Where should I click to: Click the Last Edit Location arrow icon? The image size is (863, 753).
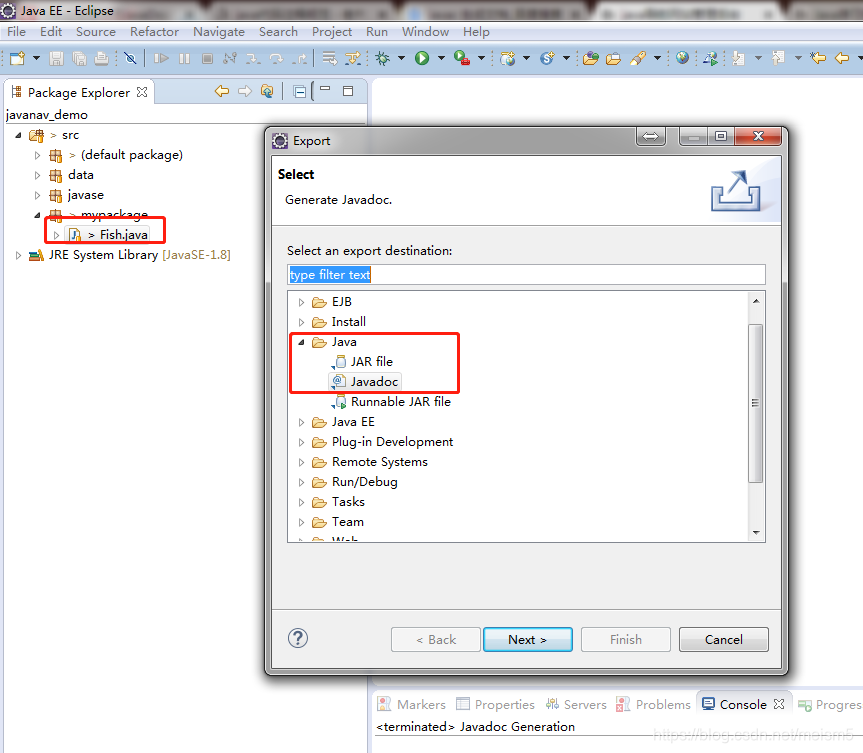(x=818, y=58)
